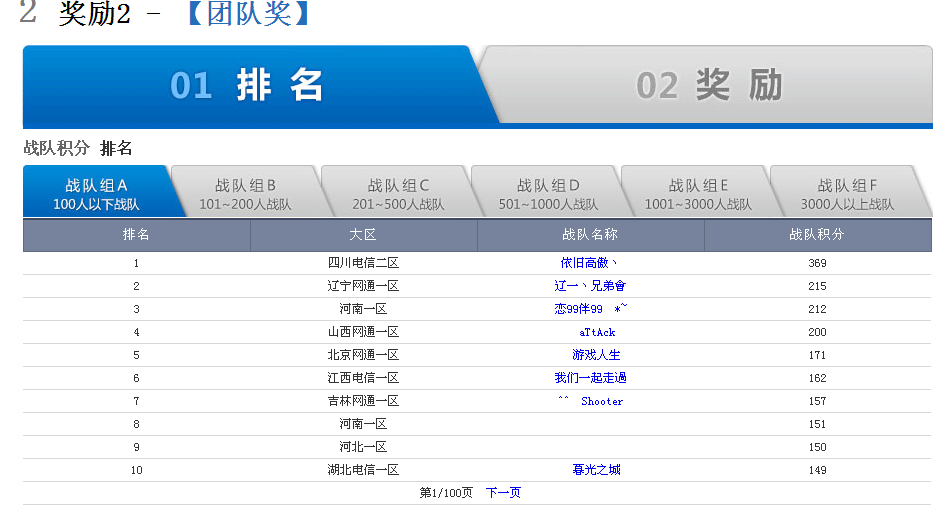Go to next page via 下一页
Screen dimensions: 942x510
click(503, 493)
